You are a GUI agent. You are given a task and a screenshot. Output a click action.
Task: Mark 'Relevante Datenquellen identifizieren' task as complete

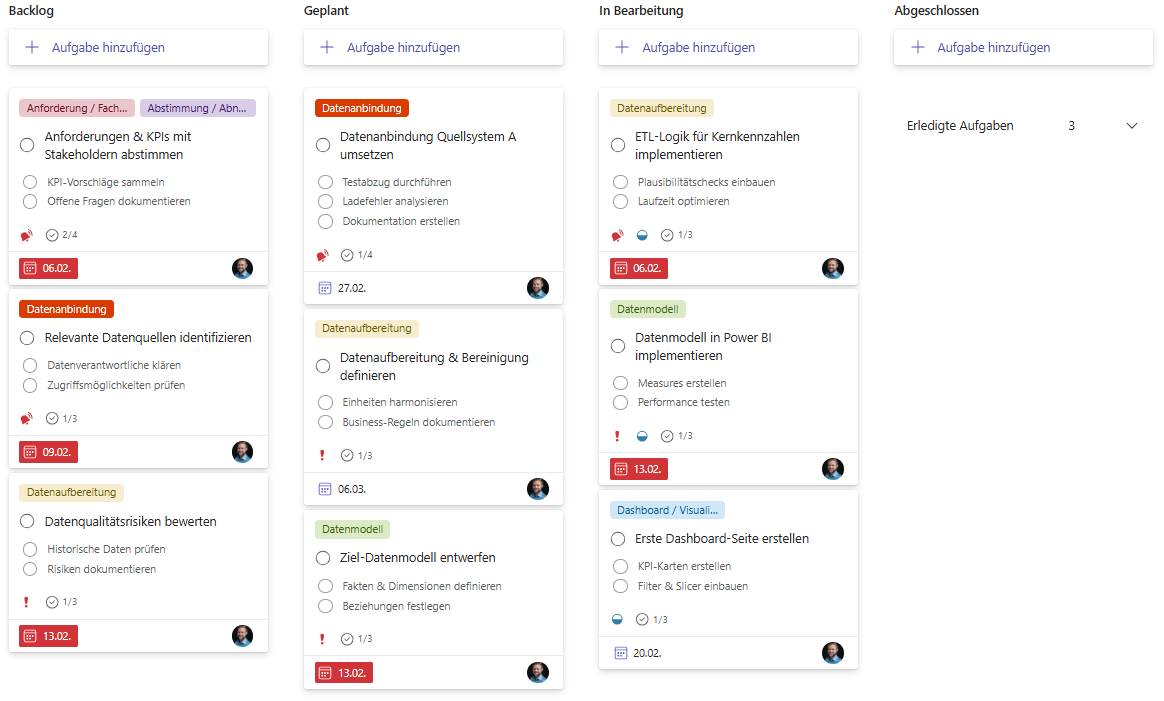[x=27, y=338]
